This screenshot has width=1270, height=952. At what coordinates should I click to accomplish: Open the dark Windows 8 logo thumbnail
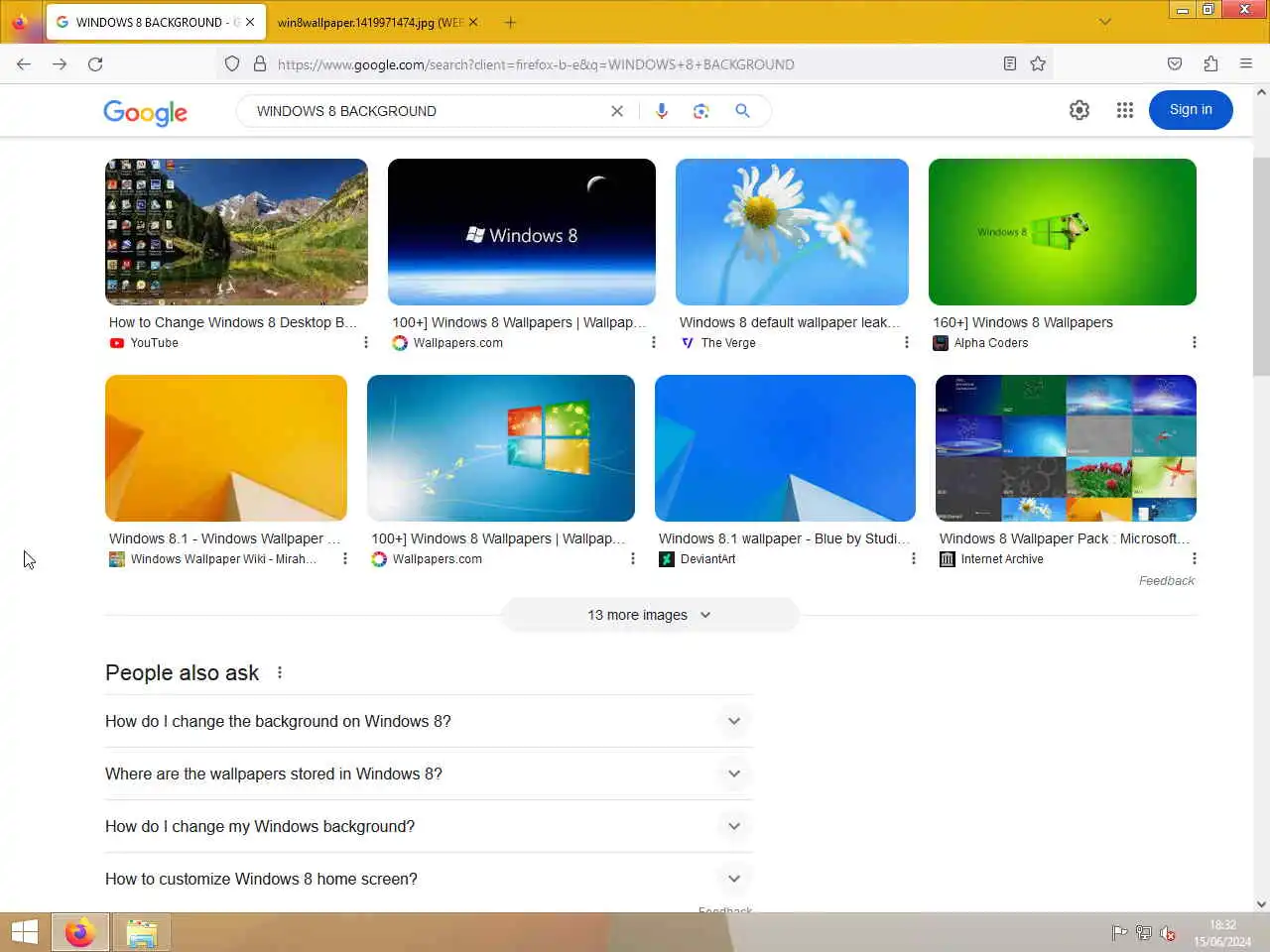(x=522, y=232)
